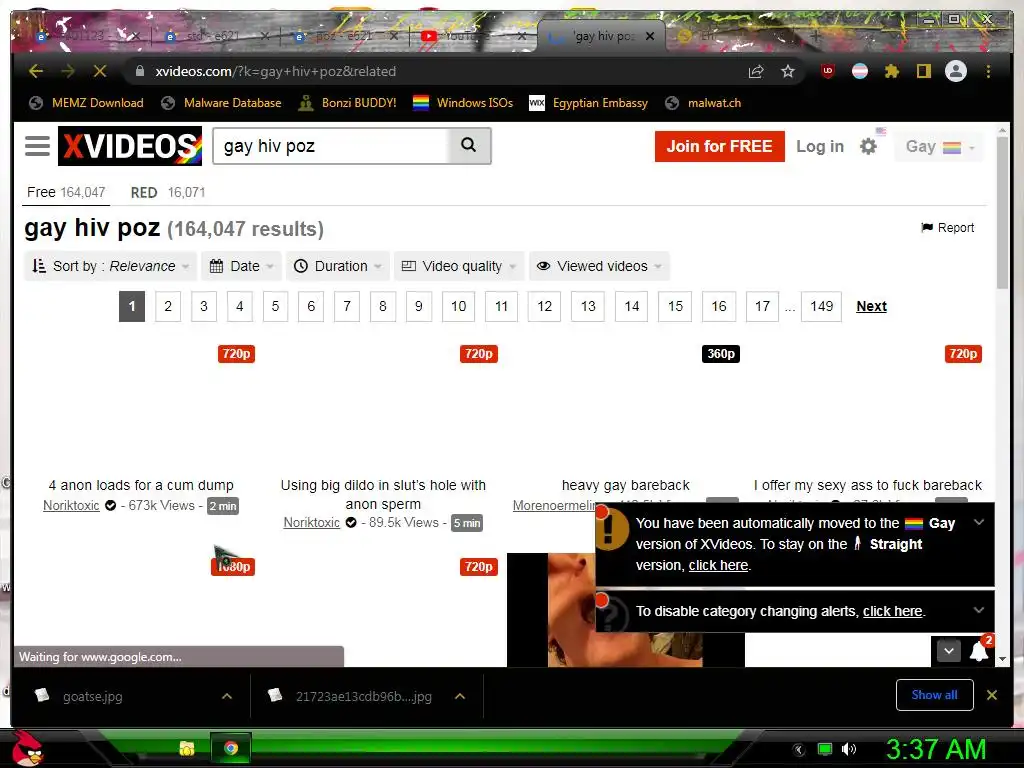
Task: Open the Video quality dropdown
Action: [x=458, y=266]
